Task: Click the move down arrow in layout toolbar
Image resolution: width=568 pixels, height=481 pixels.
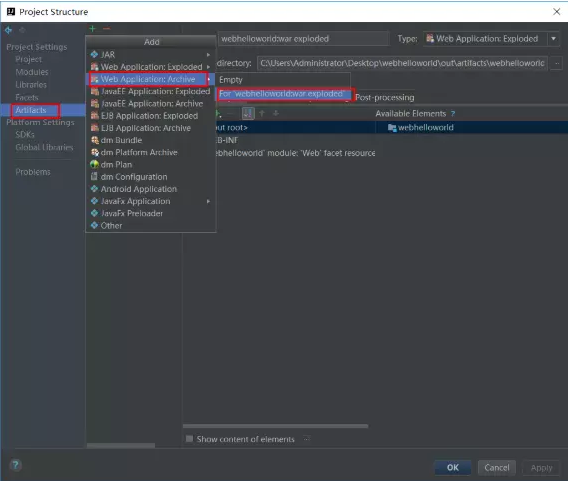Action: pos(276,113)
